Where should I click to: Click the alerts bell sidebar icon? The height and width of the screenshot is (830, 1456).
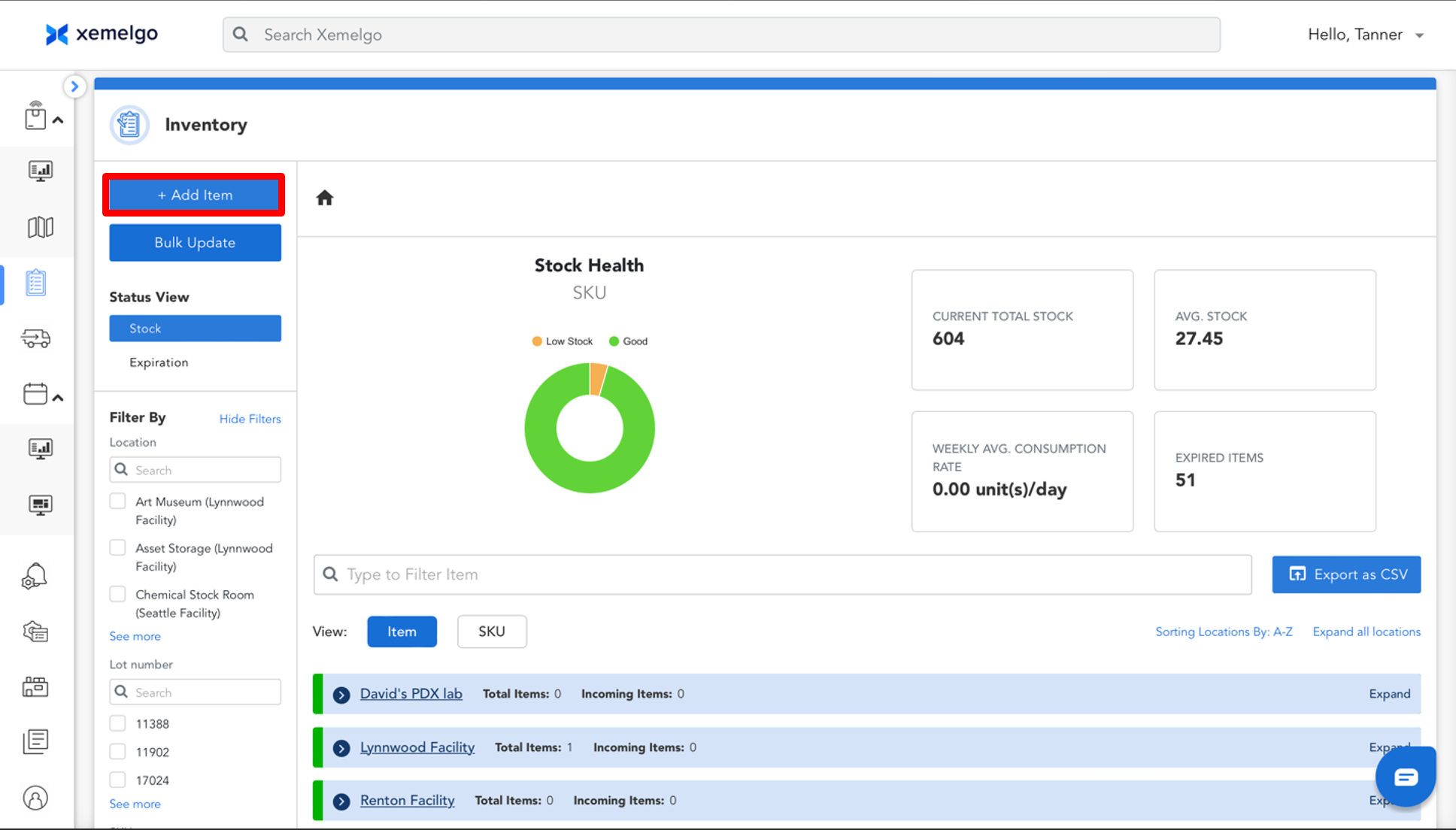click(35, 577)
